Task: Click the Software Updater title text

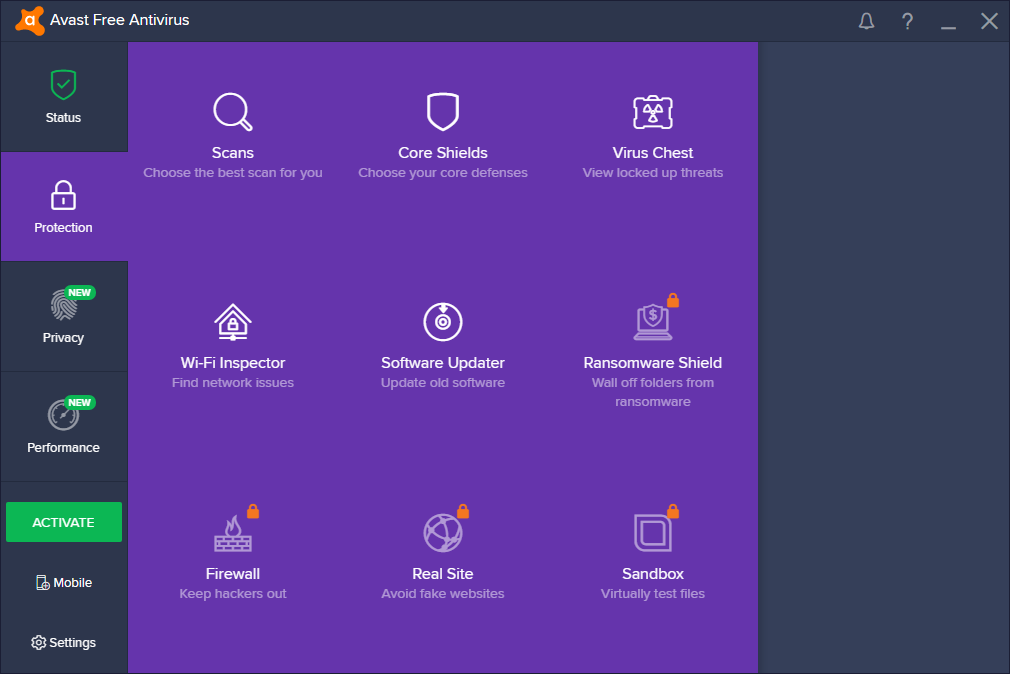Action: [x=443, y=363]
